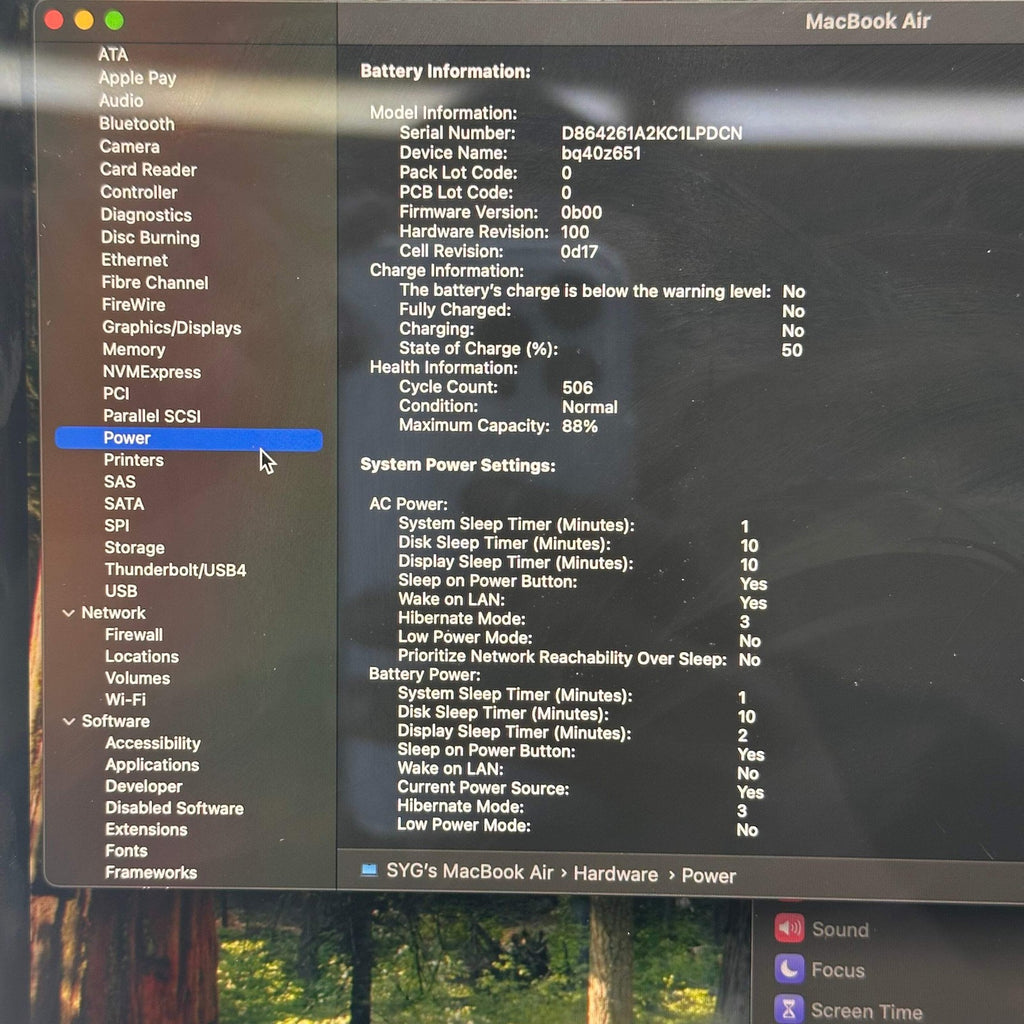
Task: Click the Condition value Normal
Action: tap(590, 407)
